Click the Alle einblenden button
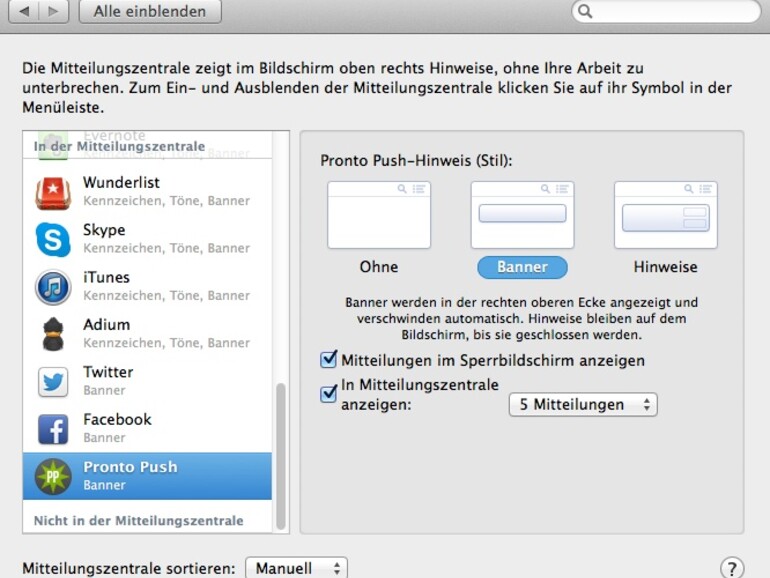Image resolution: width=770 pixels, height=578 pixels. 150,11
